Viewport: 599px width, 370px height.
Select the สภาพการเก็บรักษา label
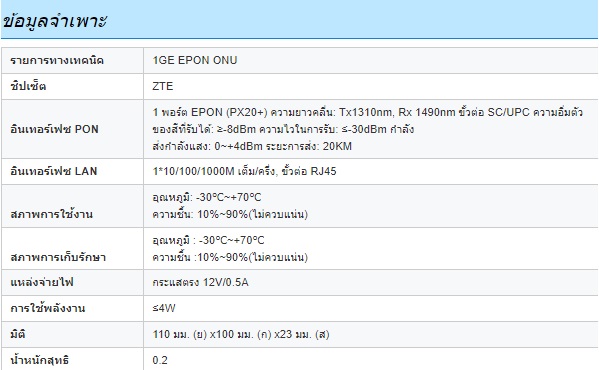pyautogui.click(x=58, y=257)
